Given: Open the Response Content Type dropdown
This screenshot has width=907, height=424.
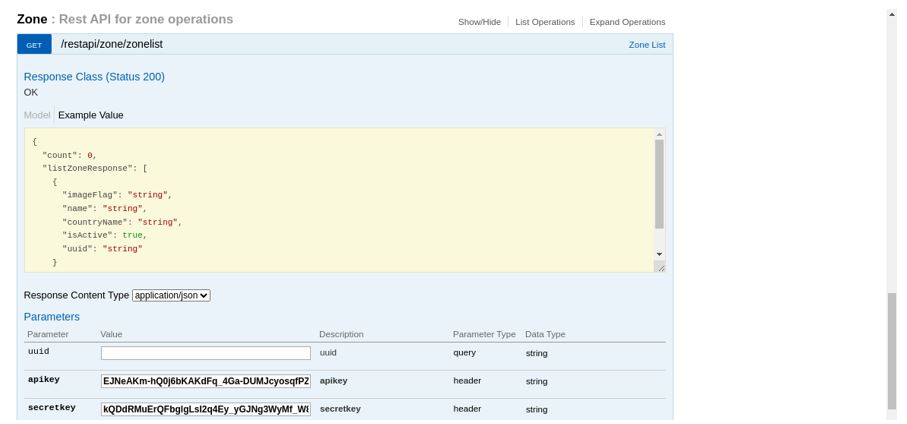Looking at the screenshot, I should coord(171,296).
